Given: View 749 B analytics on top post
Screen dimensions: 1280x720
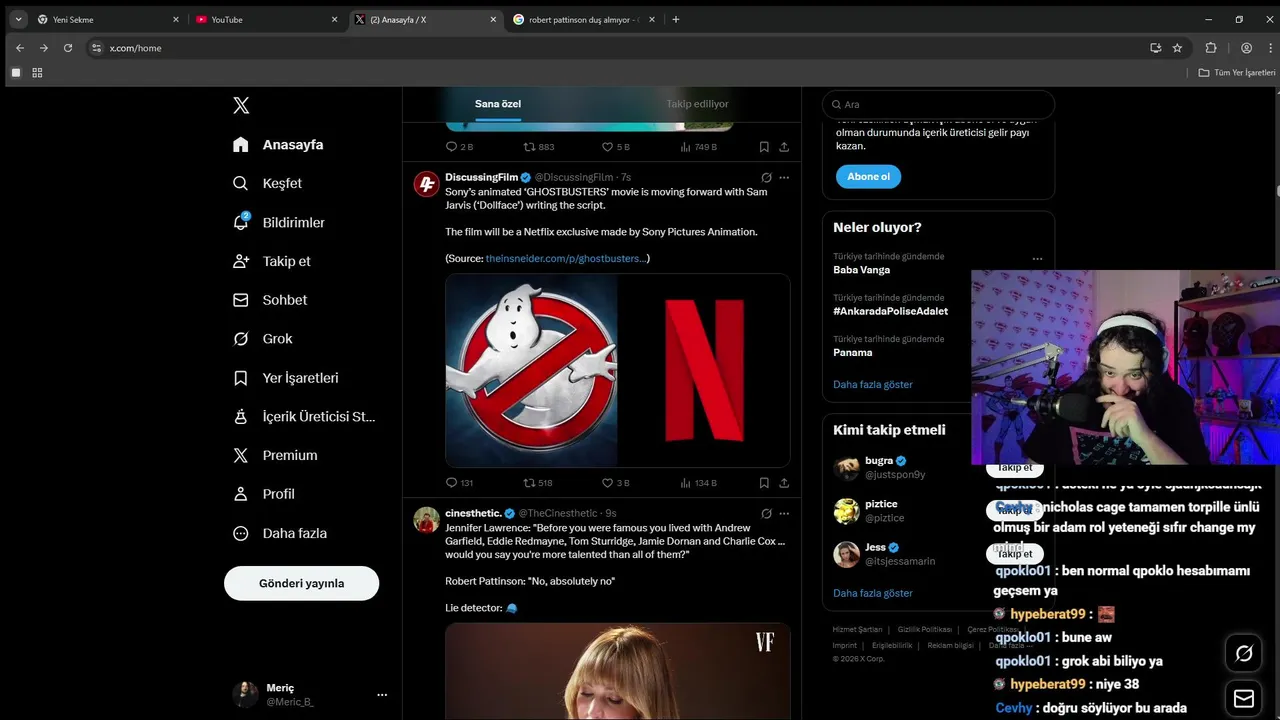Looking at the screenshot, I should pos(698,147).
